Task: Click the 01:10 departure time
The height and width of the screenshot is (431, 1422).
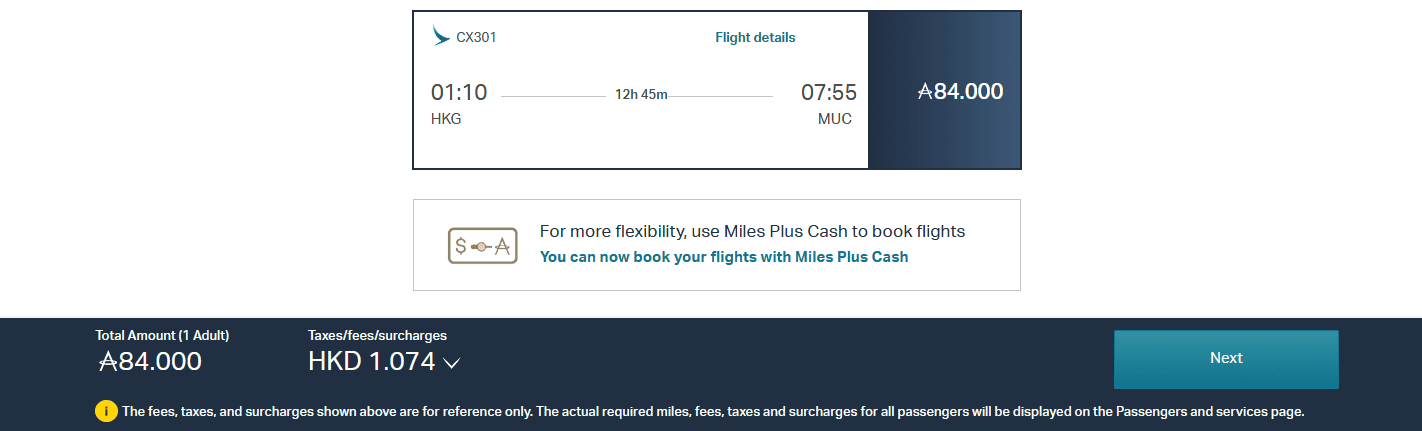Action: (459, 93)
